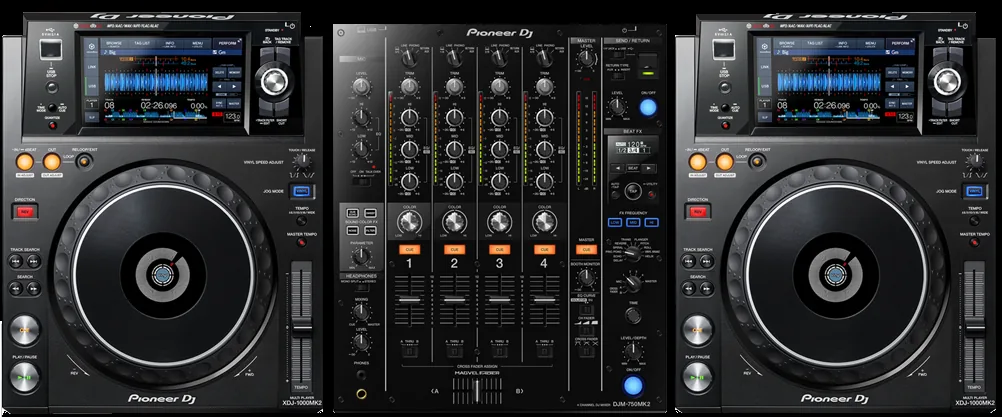This screenshot has width=1002, height=417.
Task: Select the LINK source on left deck screen
Action: click(x=91, y=67)
